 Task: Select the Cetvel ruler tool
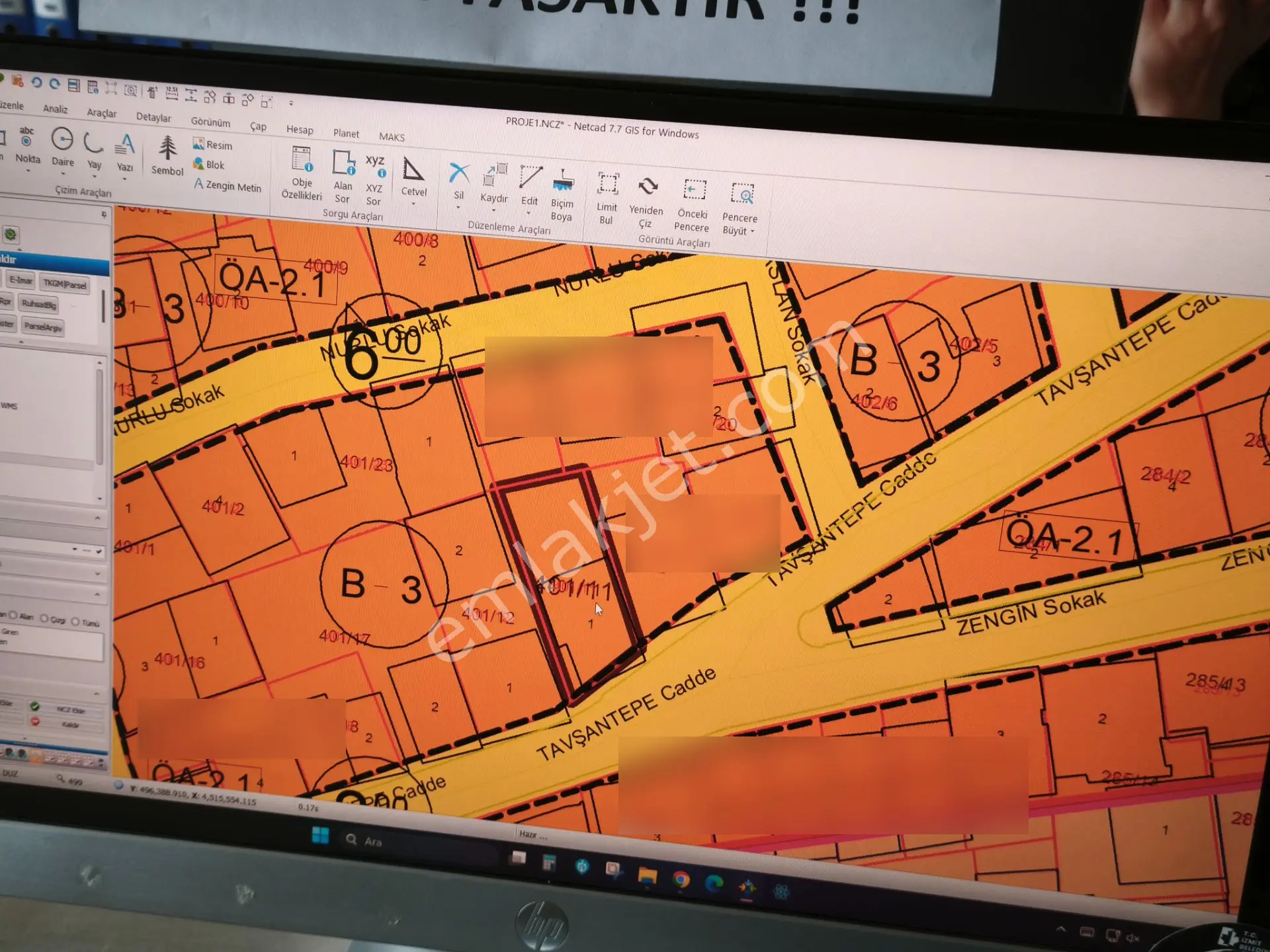pos(413,176)
